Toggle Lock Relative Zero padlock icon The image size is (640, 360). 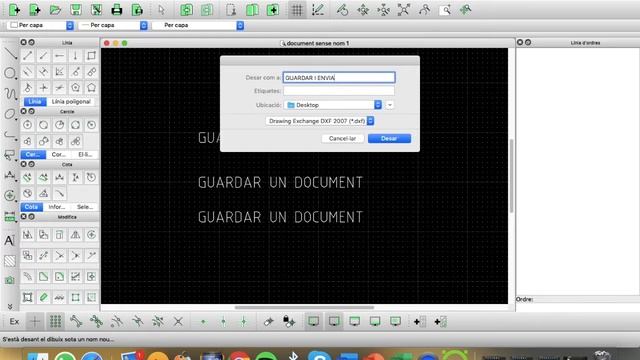[x=289, y=322]
